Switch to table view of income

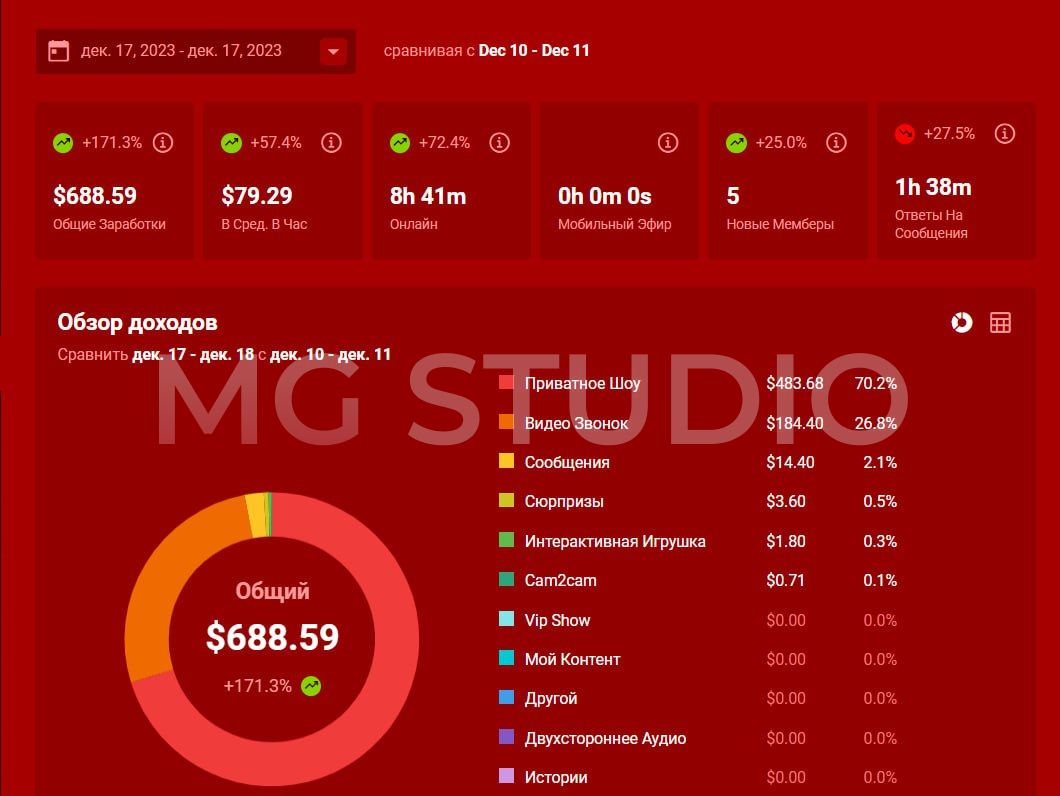point(1000,322)
